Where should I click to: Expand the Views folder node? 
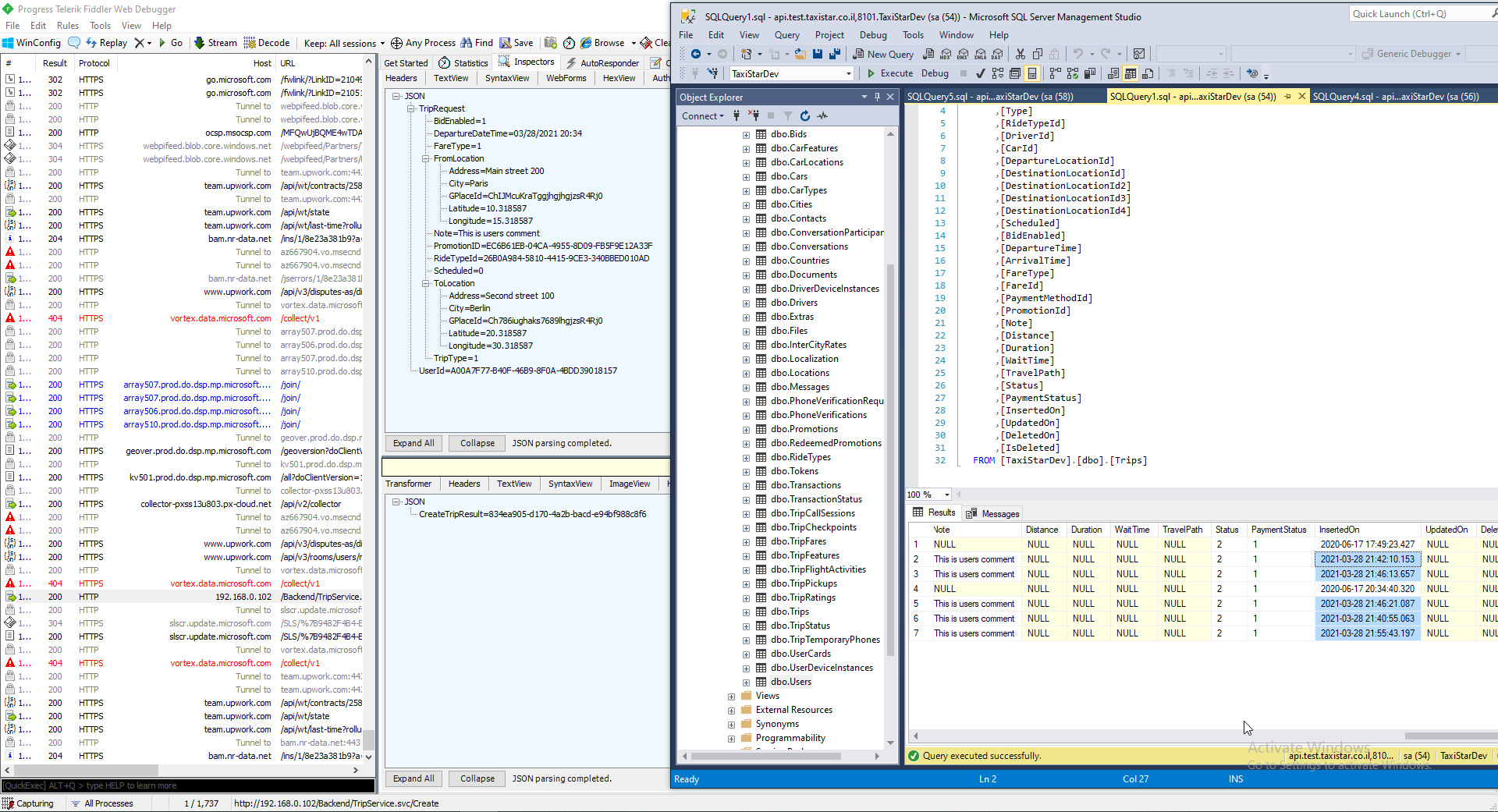coord(731,697)
